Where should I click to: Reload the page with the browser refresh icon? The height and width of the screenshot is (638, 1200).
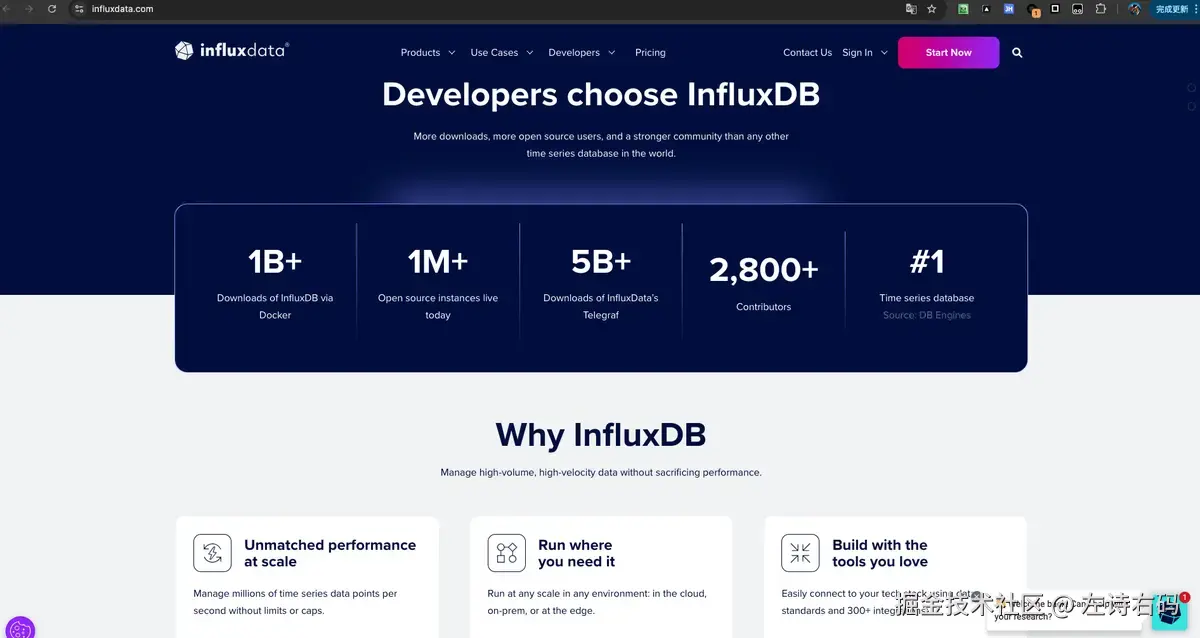pyautogui.click(x=52, y=9)
